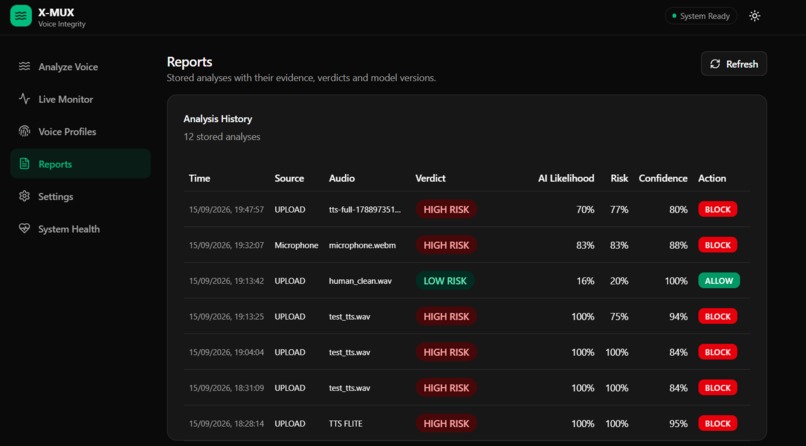Click the System Health heart icon
Image resolution: width=806 pixels, height=446 pixels.
click(24, 229)
